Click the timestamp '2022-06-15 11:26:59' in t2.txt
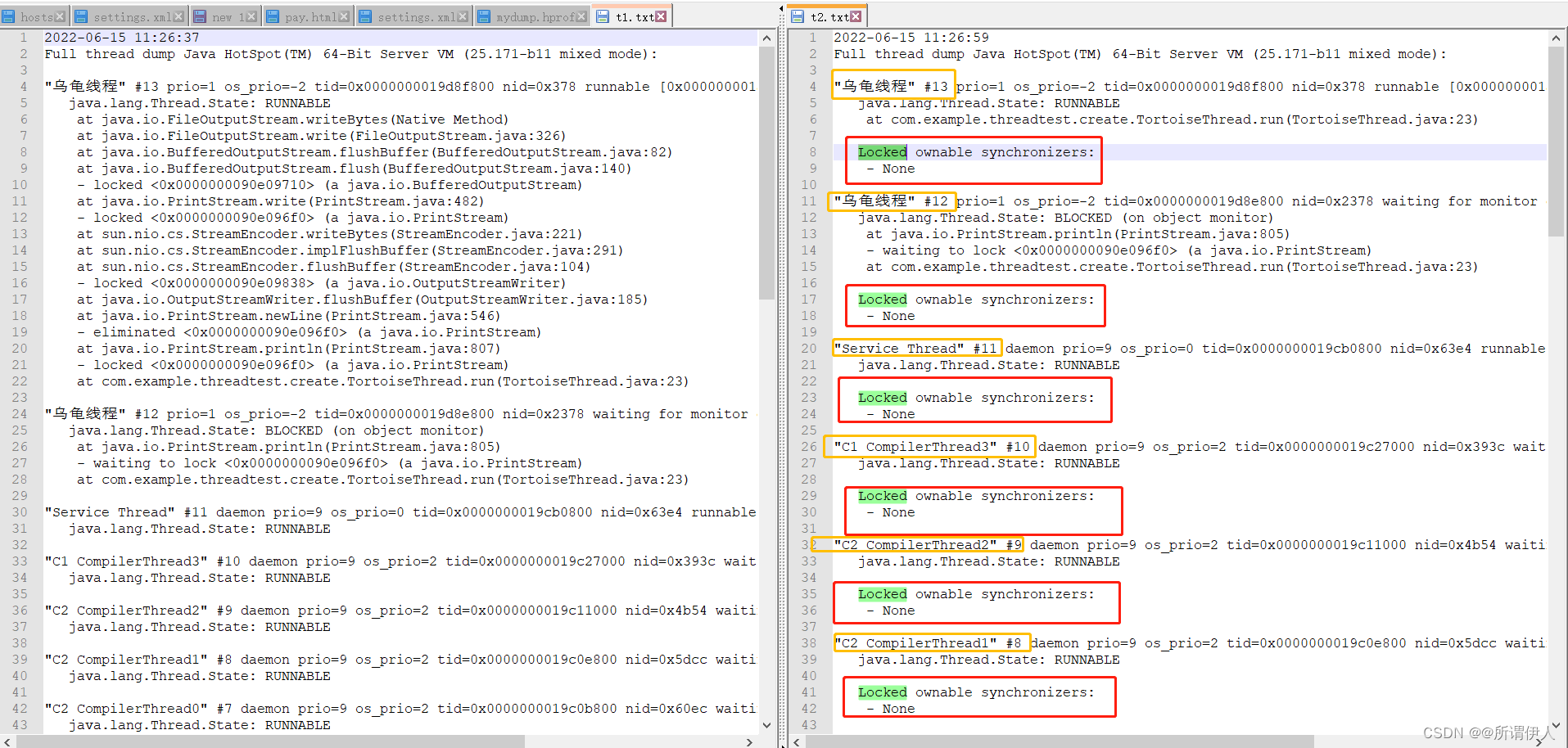Image resolution: width=1568 pixels, height=748 pixels. [x=911, y=38]
